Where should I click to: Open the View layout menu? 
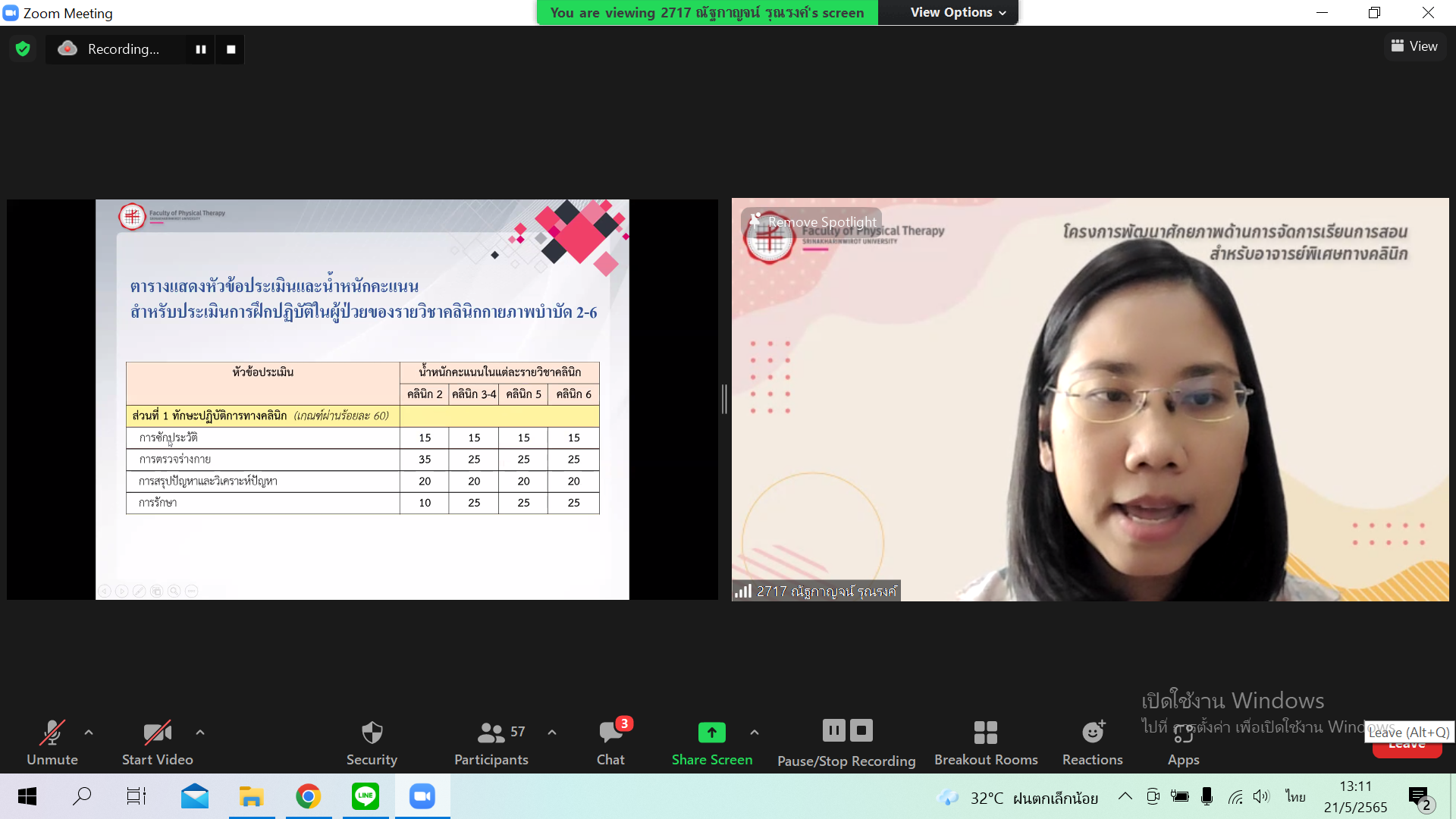pos(1414,46)
